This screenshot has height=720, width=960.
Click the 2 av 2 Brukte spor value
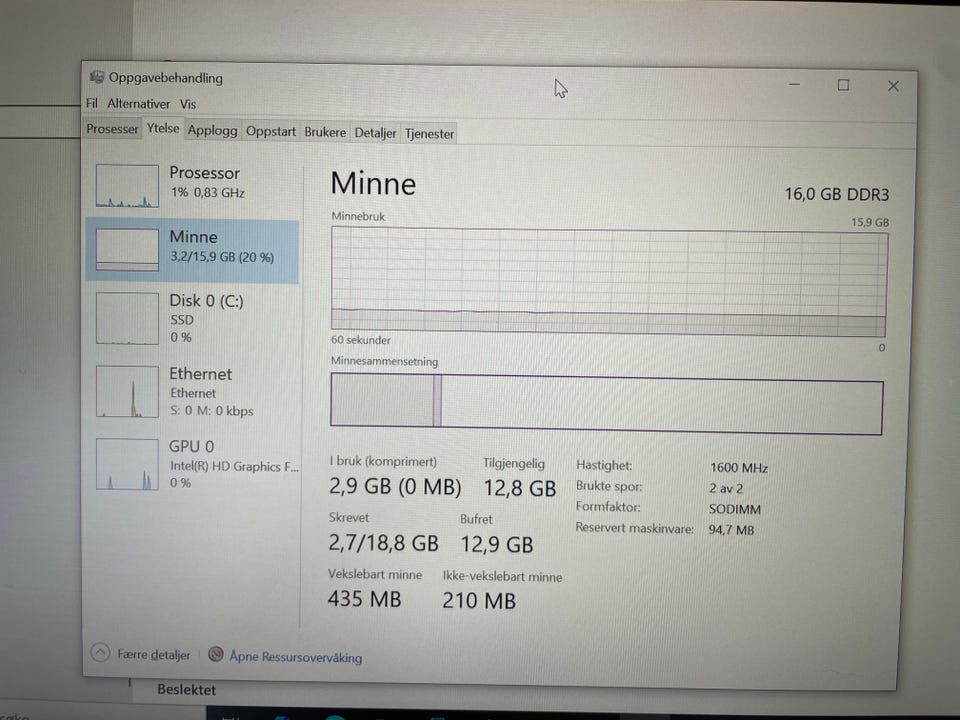pyautogui.click(x=726, y=489)
